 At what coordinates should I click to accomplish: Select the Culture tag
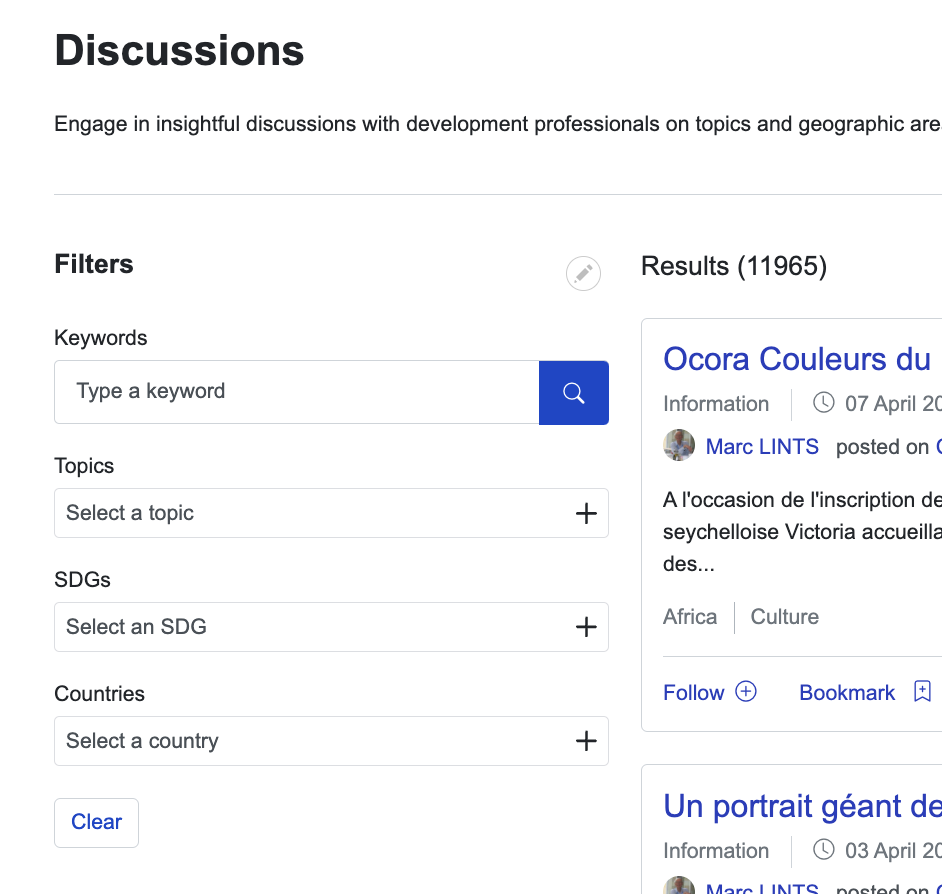(784, 617)
